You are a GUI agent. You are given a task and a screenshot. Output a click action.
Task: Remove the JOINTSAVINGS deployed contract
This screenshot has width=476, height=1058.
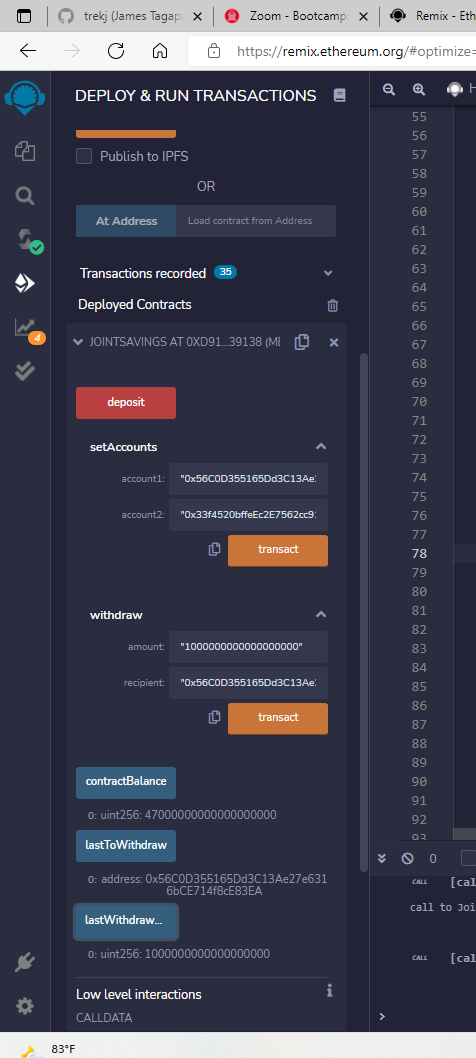tap(334, 343)
